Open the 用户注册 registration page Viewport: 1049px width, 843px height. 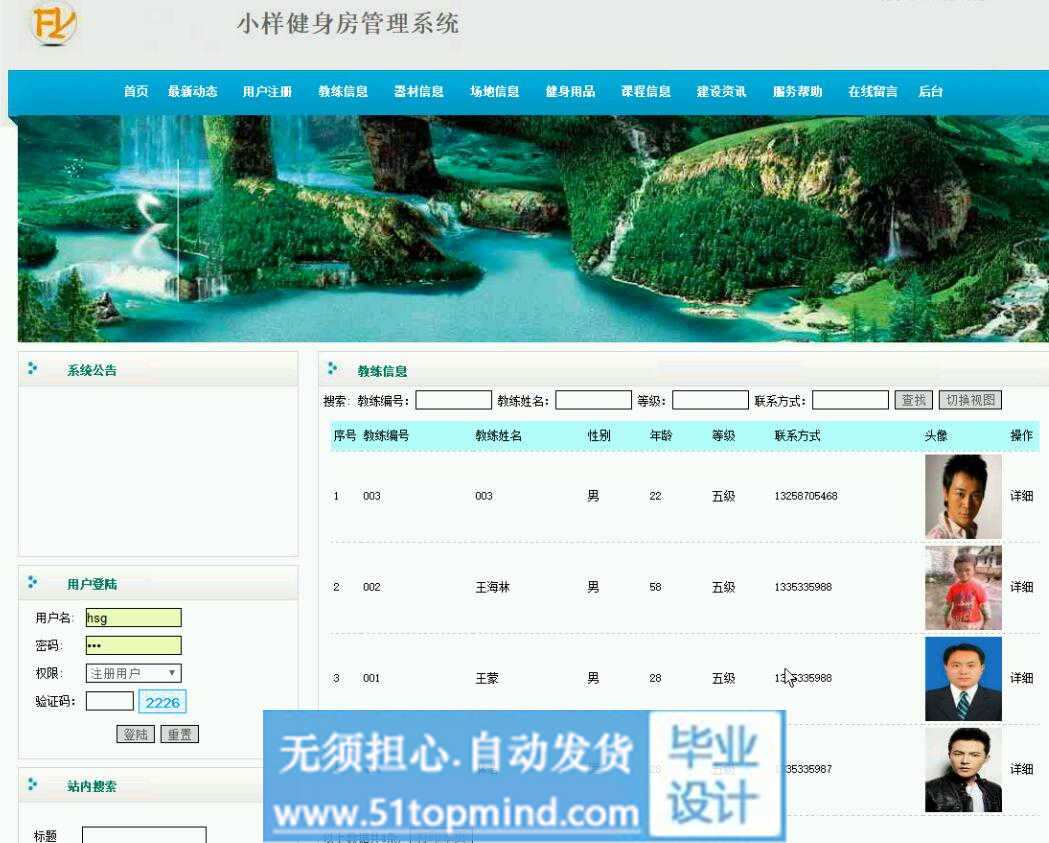[x=268, y=91]
